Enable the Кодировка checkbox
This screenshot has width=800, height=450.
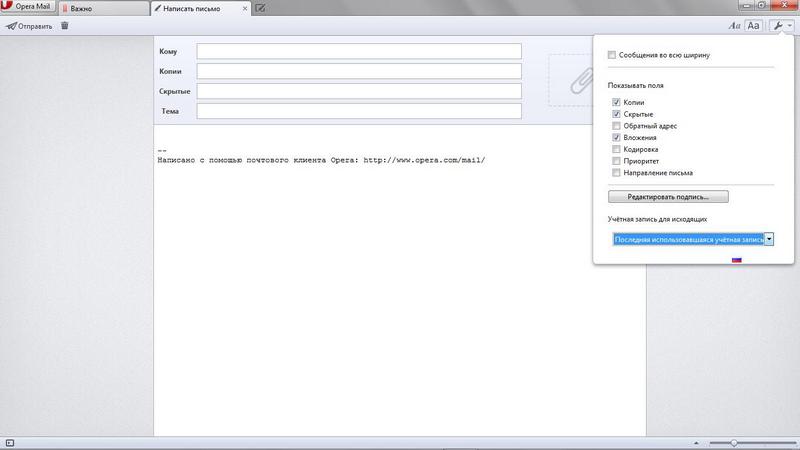(x=616, y=149)
